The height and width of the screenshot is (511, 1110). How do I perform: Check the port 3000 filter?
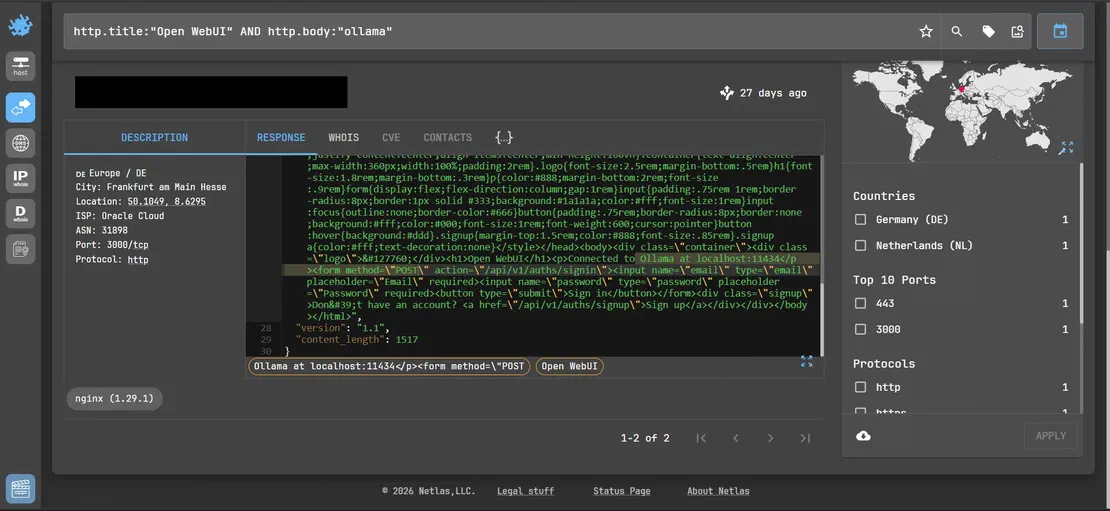(860, 329)
